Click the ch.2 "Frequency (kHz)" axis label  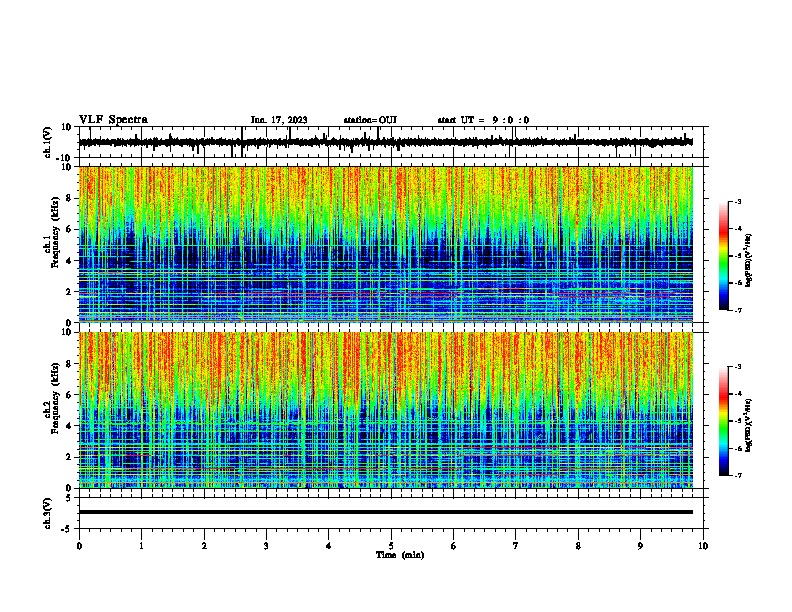click(55, 398)
